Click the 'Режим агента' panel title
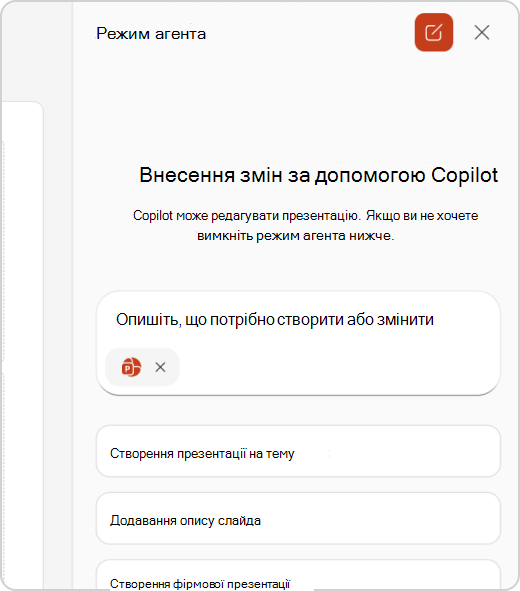 tap(151, 34)
